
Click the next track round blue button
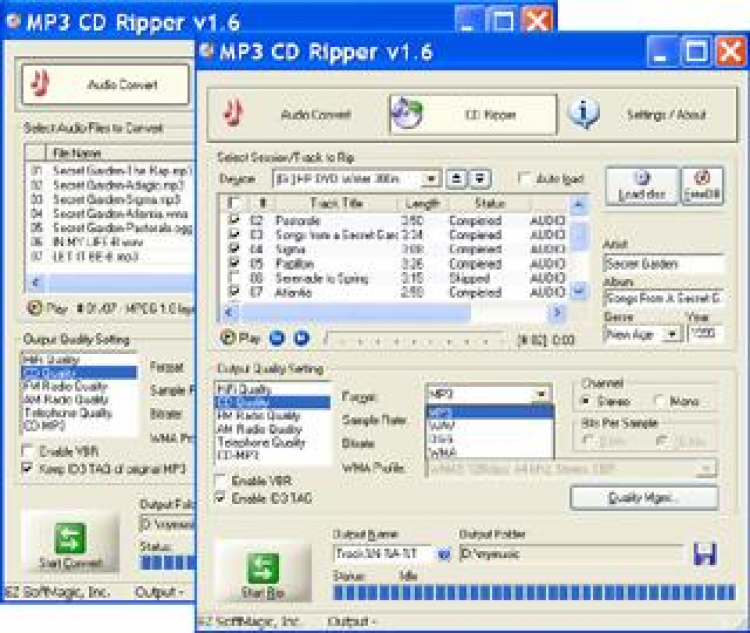coord(301,338)
